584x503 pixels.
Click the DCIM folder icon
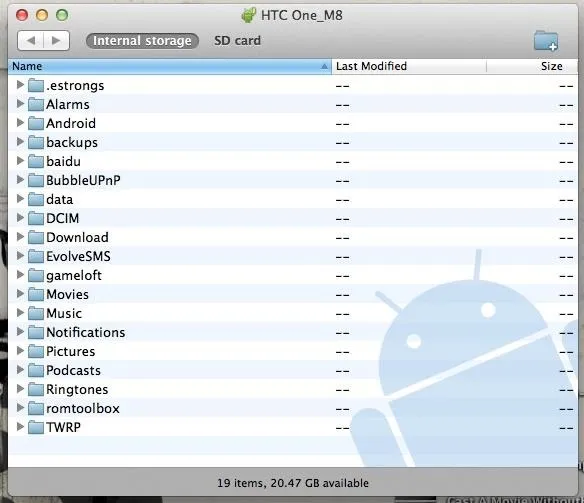coord(36,218)
